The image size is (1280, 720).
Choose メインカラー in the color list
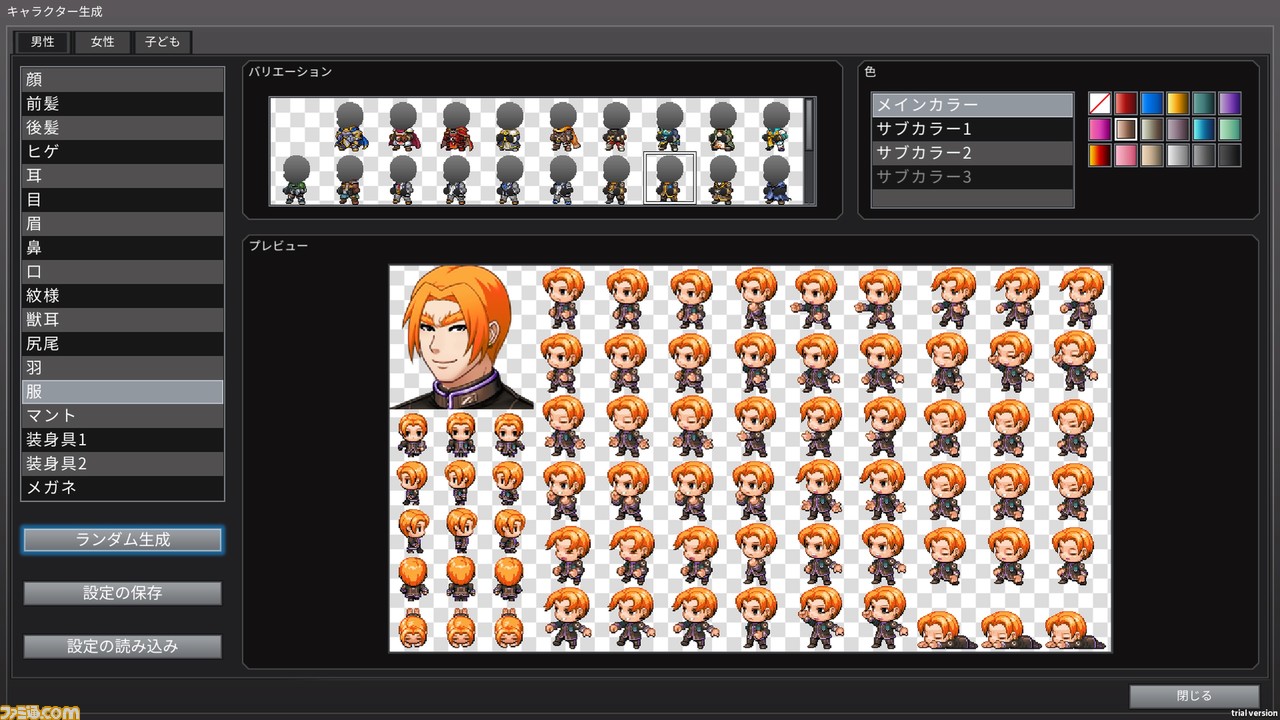(x=972, y=104)
